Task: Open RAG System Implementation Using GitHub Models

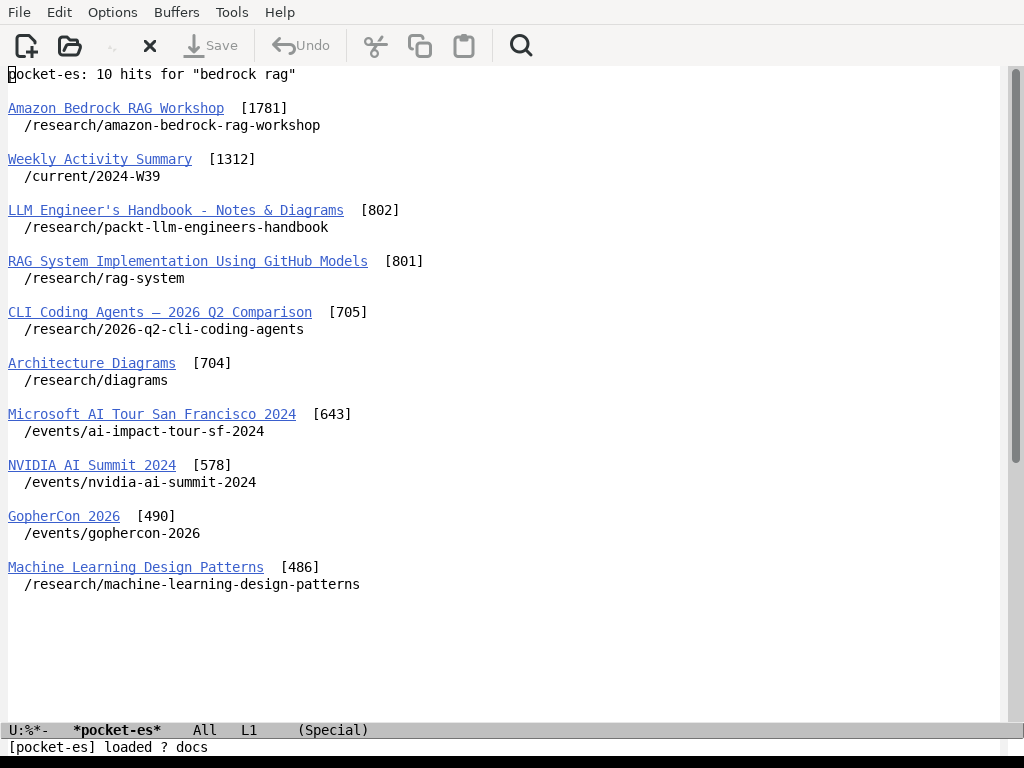Action: click(187, 261)
